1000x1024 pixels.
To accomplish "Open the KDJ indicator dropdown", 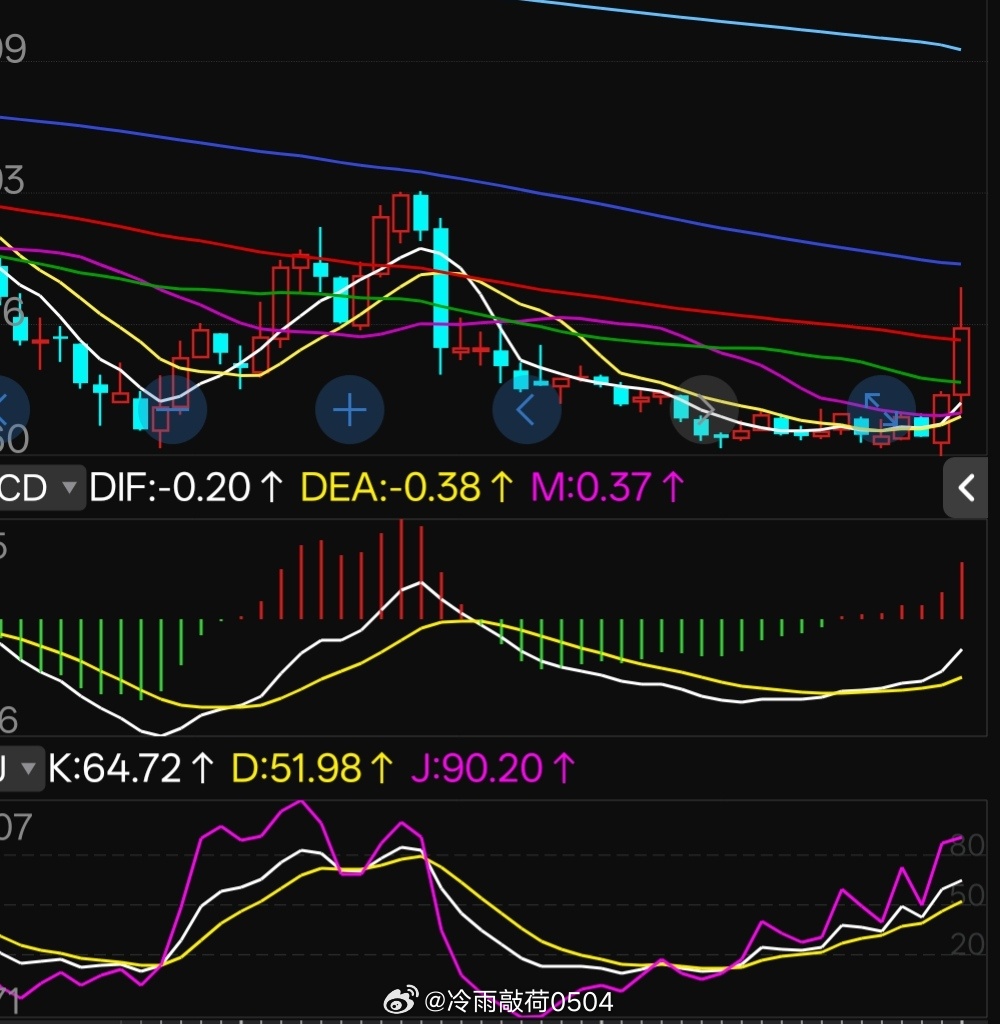I will click(x=22, y=768).
